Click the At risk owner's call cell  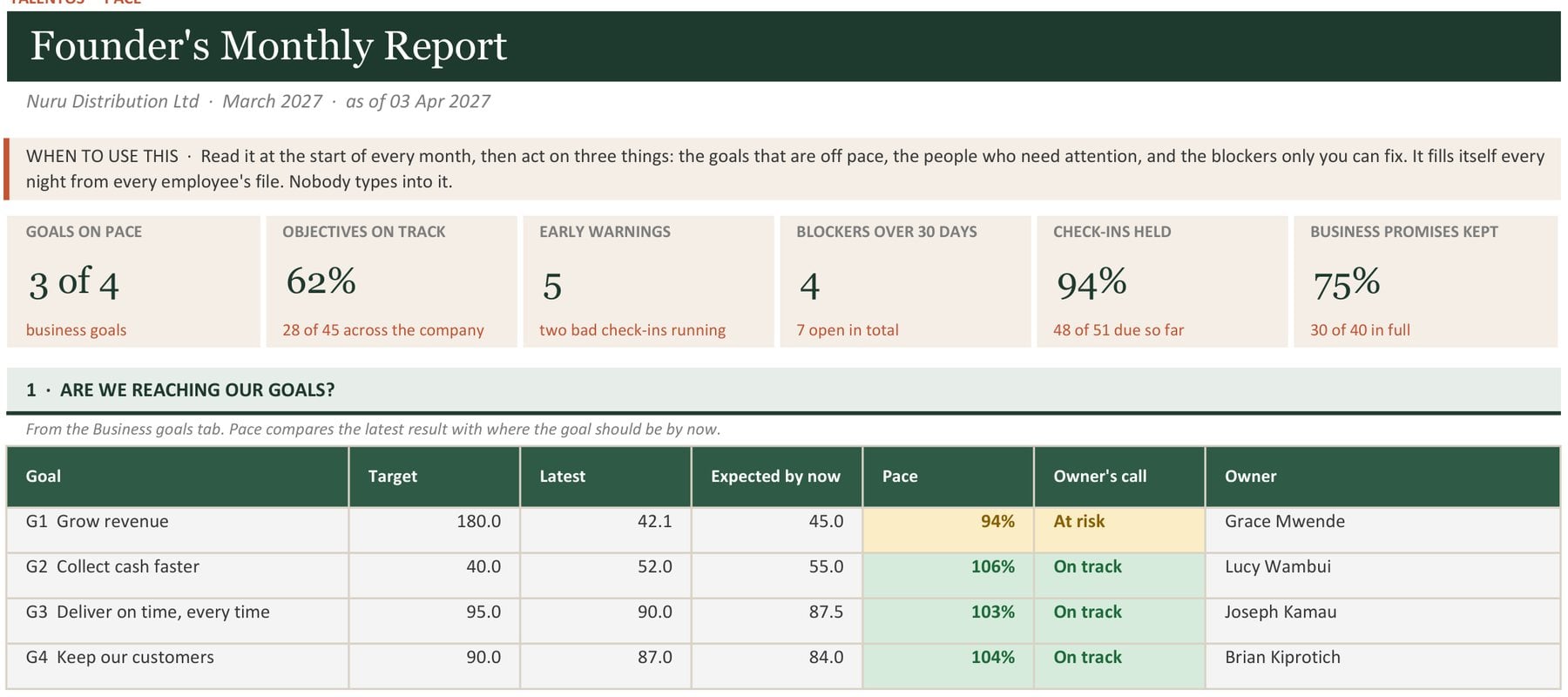click(x=1119, y=530)
